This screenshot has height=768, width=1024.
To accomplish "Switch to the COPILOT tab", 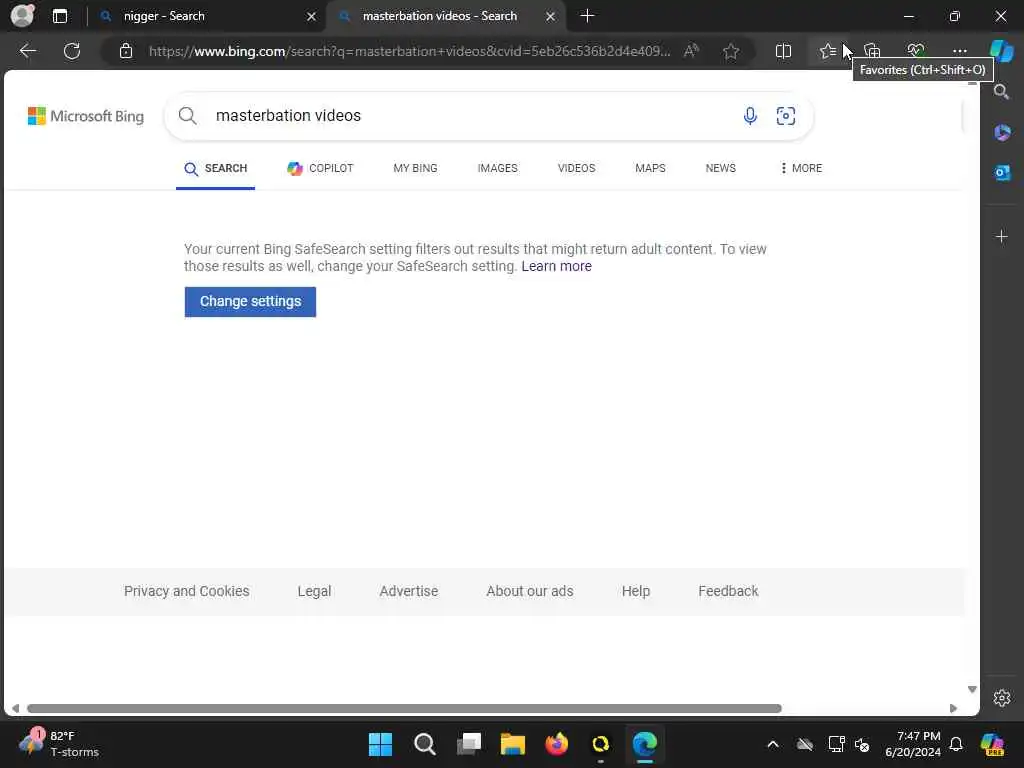I will [320, 168].
